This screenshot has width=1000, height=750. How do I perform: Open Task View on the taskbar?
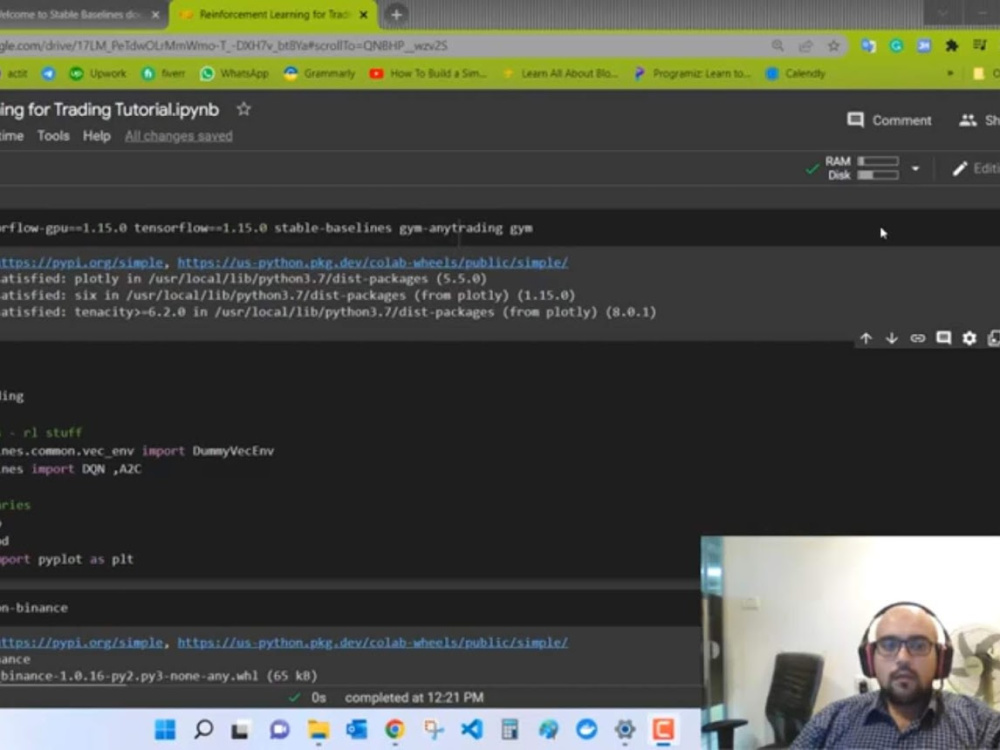[x=240, y=729]
